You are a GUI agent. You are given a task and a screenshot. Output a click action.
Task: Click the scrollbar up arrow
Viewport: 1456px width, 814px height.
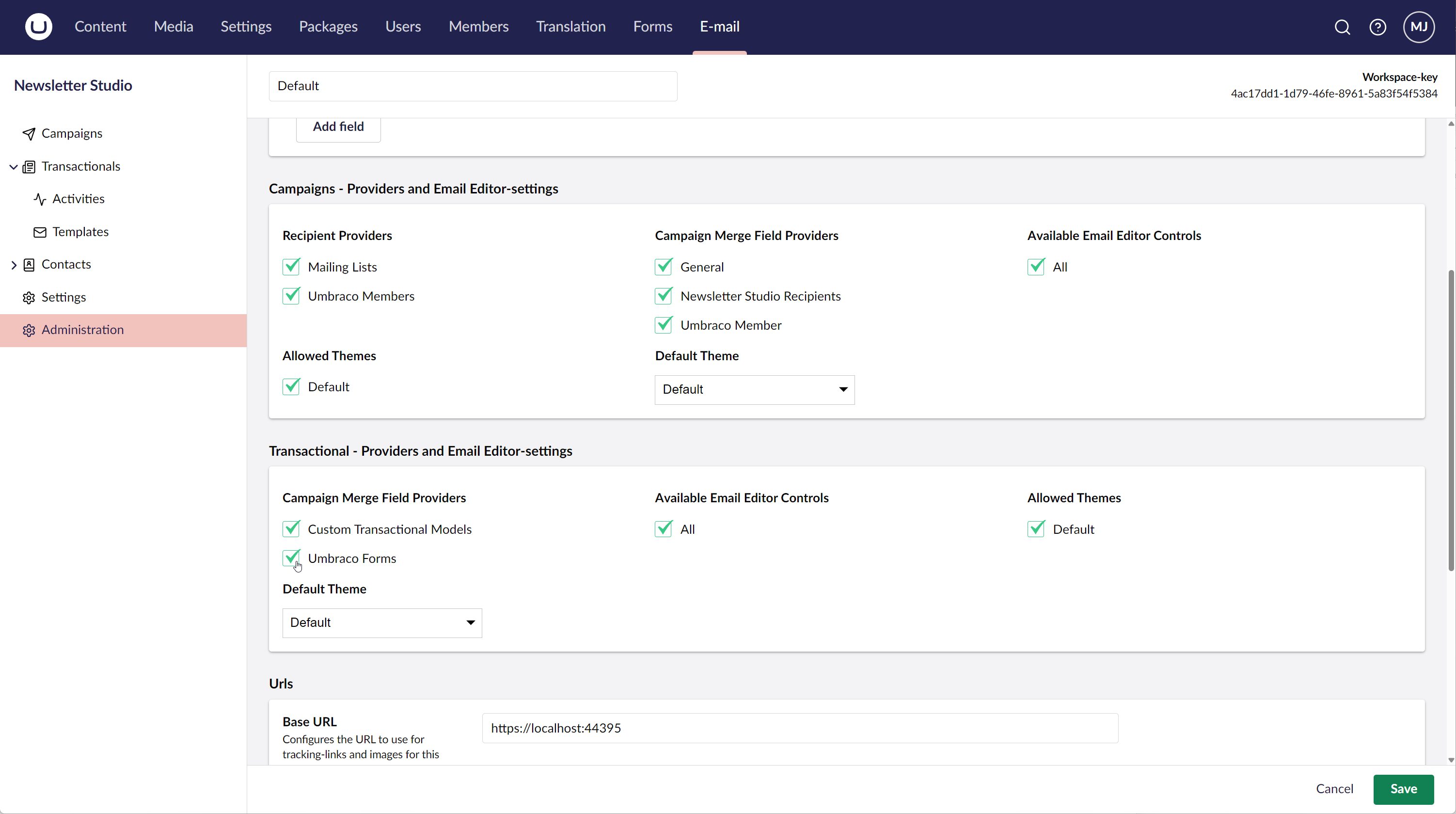tap(1451, 124)
